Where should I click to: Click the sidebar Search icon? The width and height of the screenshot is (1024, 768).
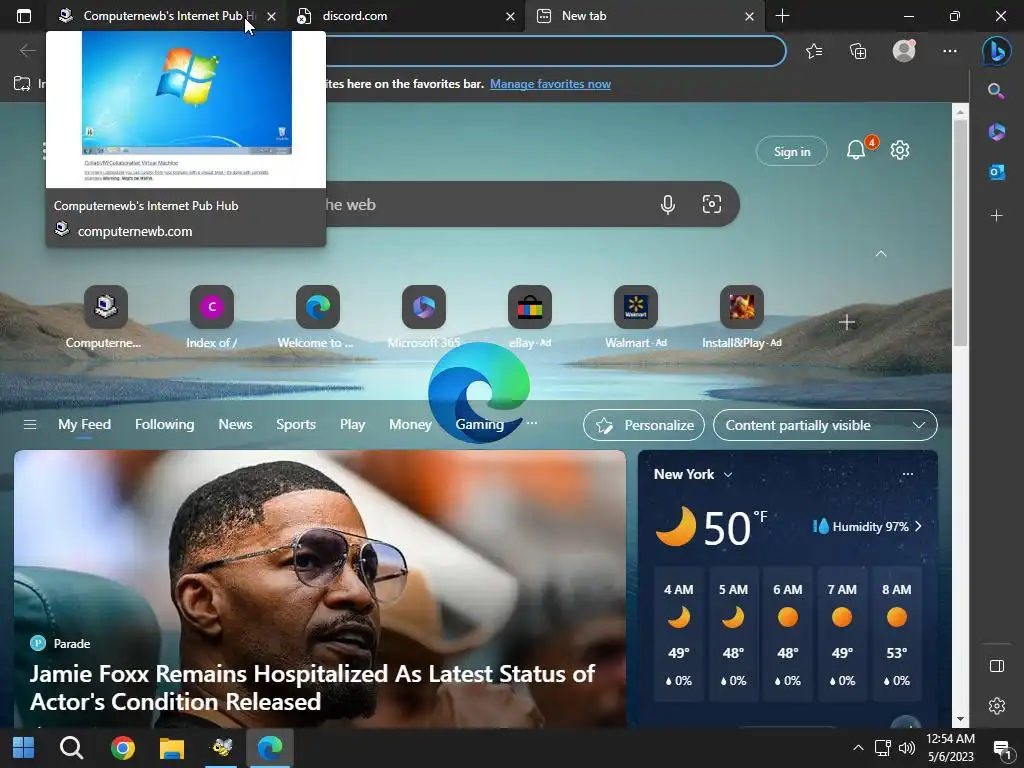coord(996,90)
